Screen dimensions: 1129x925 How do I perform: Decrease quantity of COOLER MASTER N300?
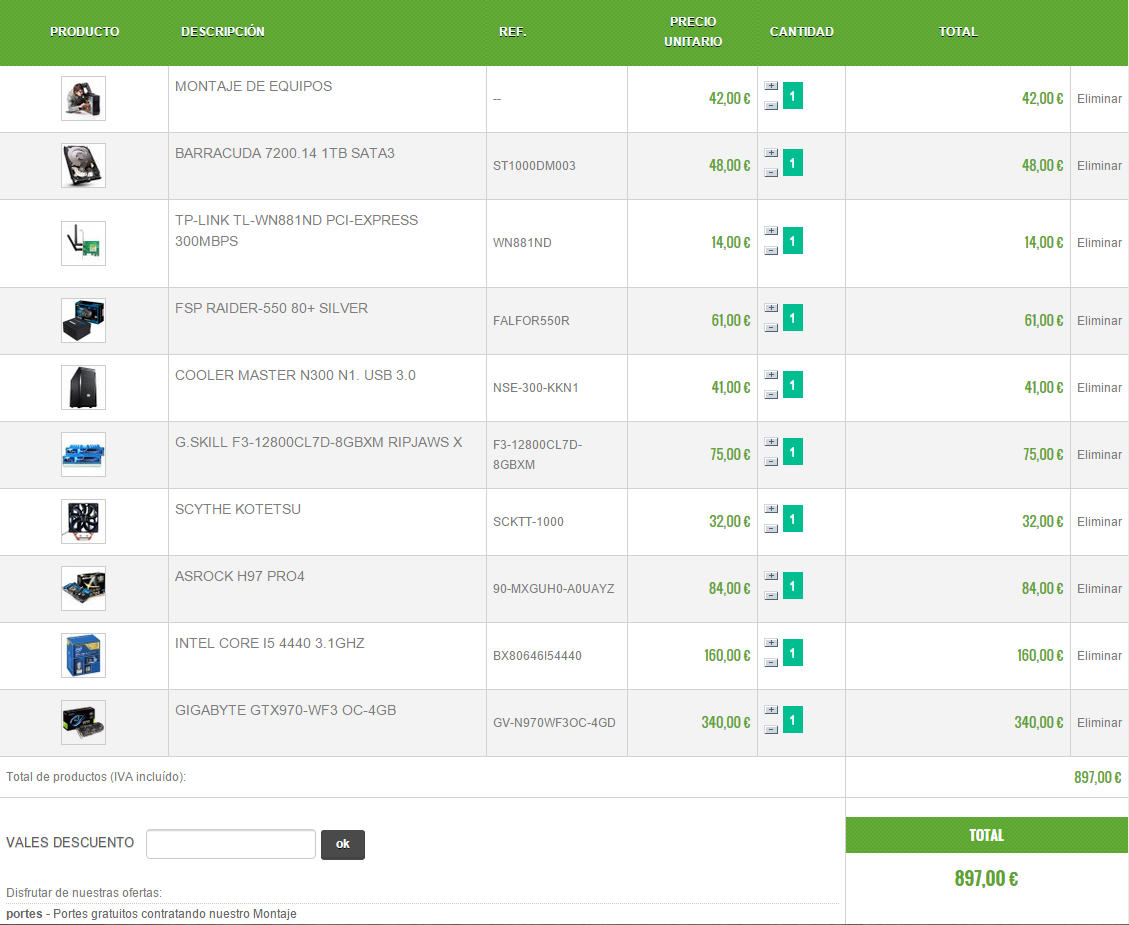(x=771, y=394)
